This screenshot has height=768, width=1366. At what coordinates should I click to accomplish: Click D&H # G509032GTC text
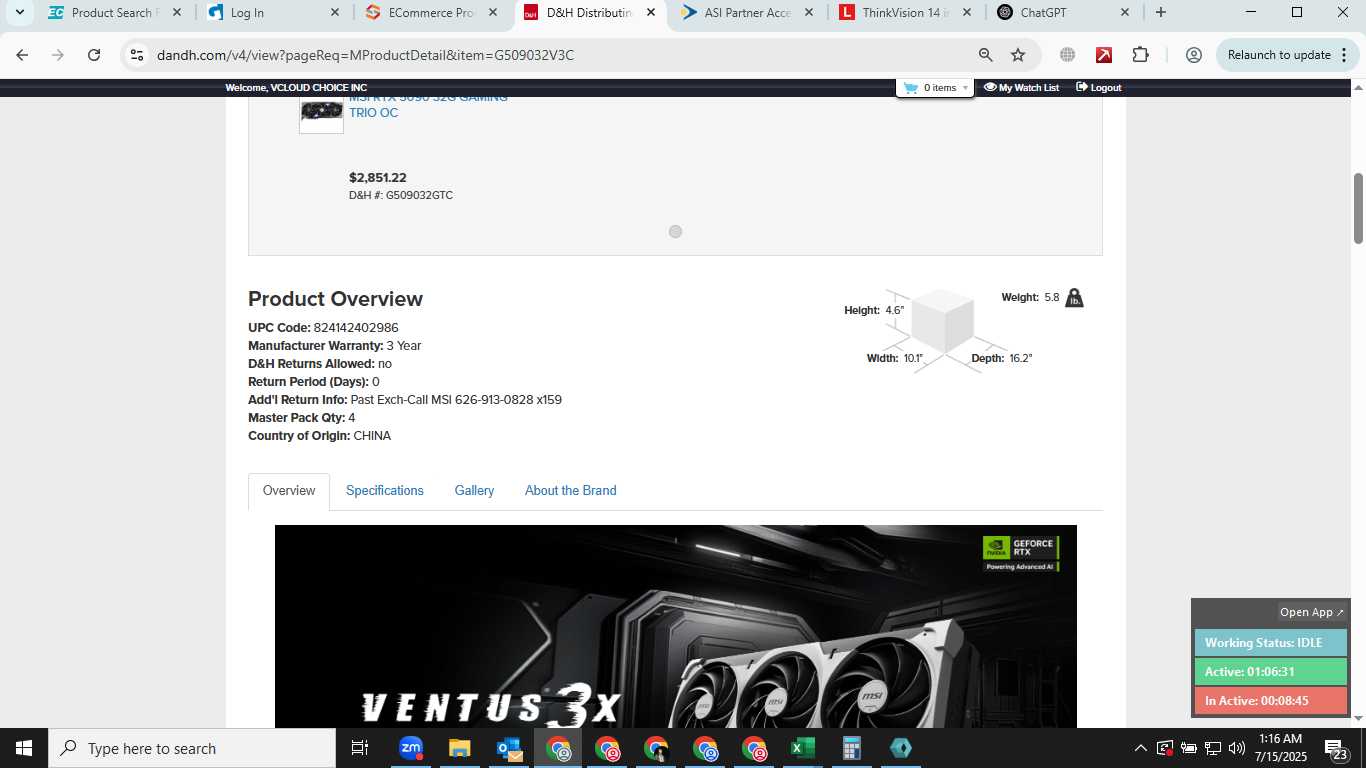tap(401, 195)
